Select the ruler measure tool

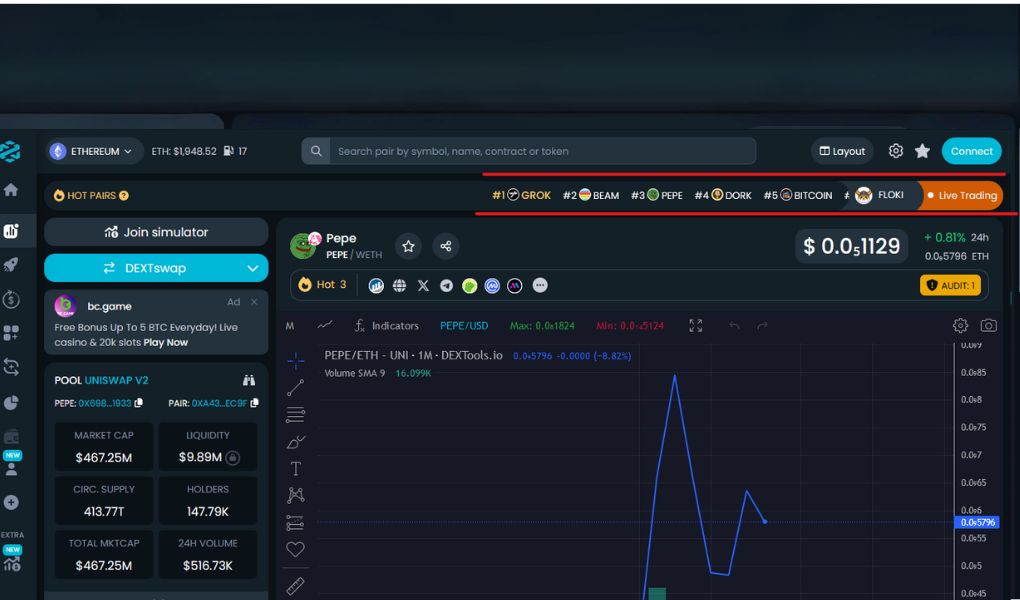click(295, 586)
